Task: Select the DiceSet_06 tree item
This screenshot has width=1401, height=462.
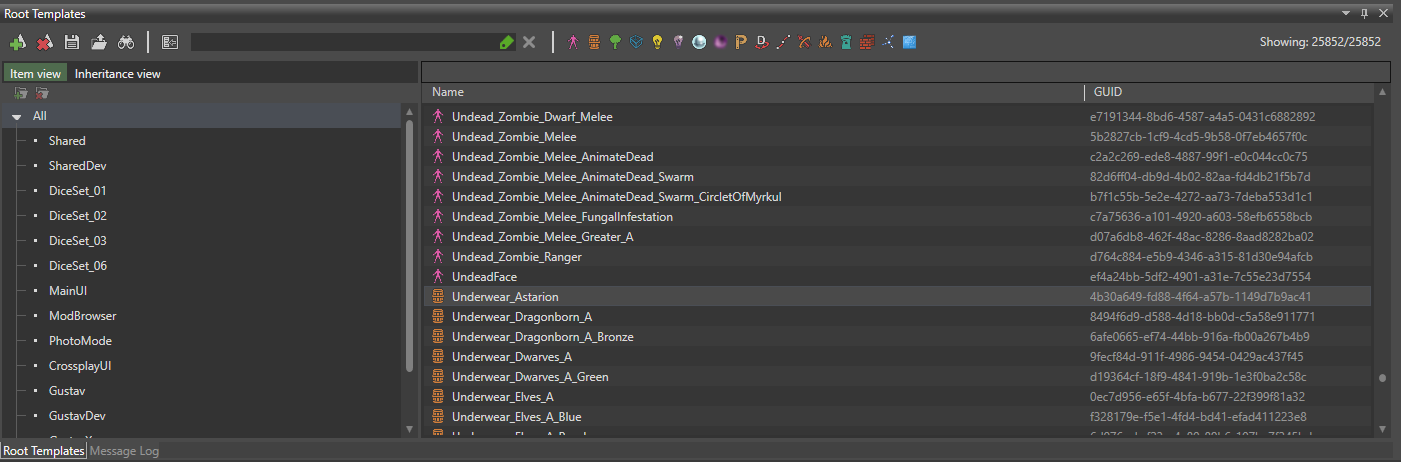Action: click(77, 266)
